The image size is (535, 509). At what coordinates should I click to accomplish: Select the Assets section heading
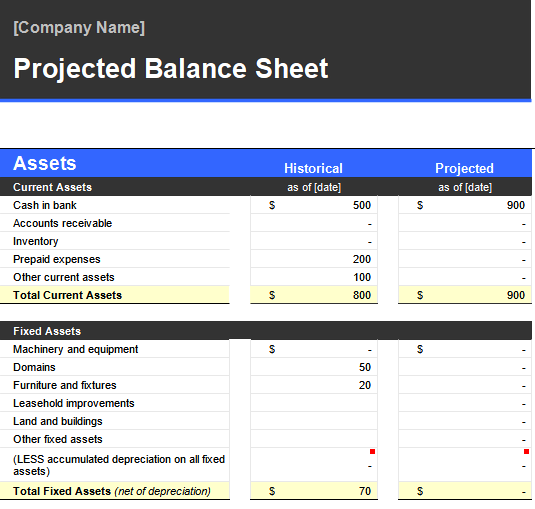pyautogui.click(x=45, y=163)
